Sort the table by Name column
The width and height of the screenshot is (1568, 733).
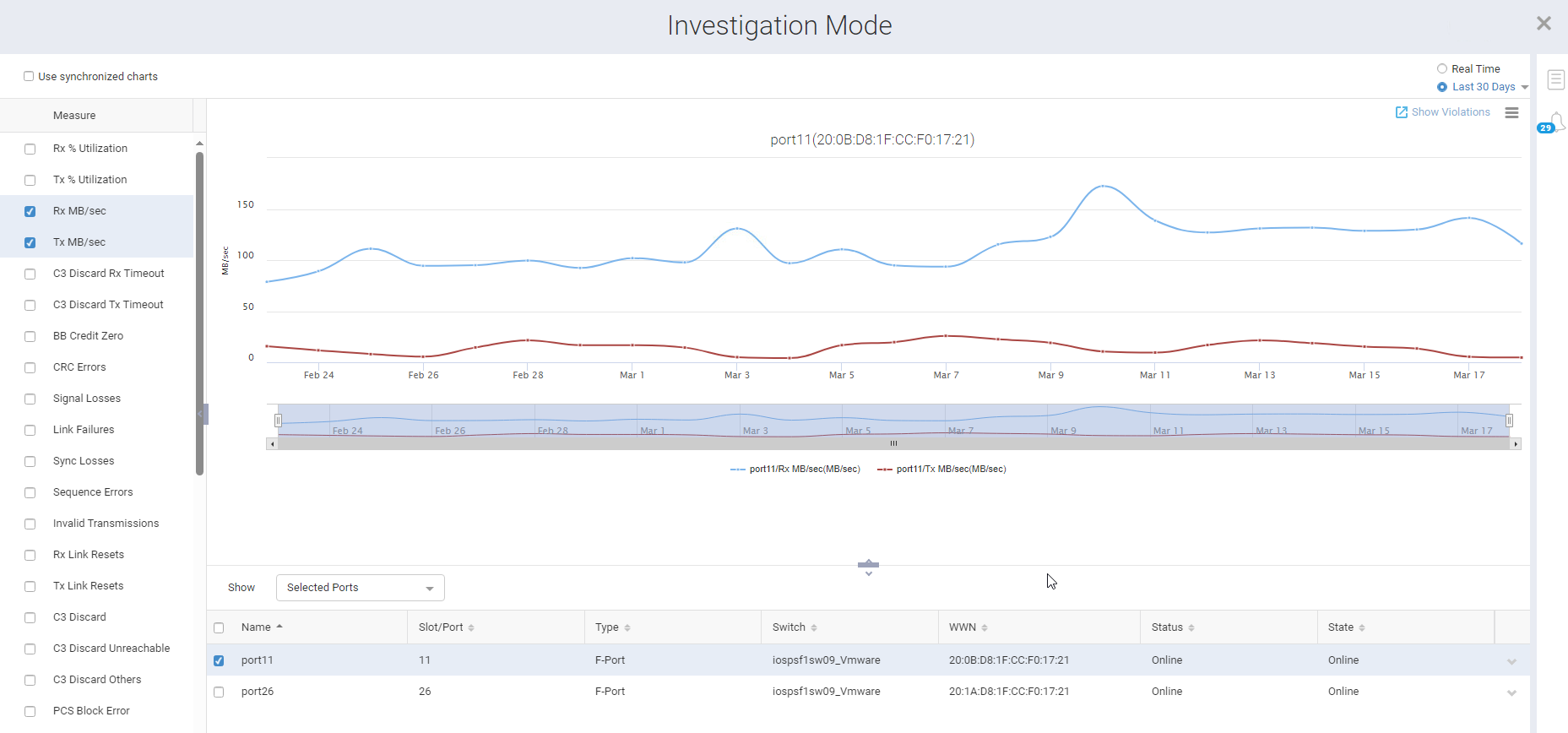(256, 627)
